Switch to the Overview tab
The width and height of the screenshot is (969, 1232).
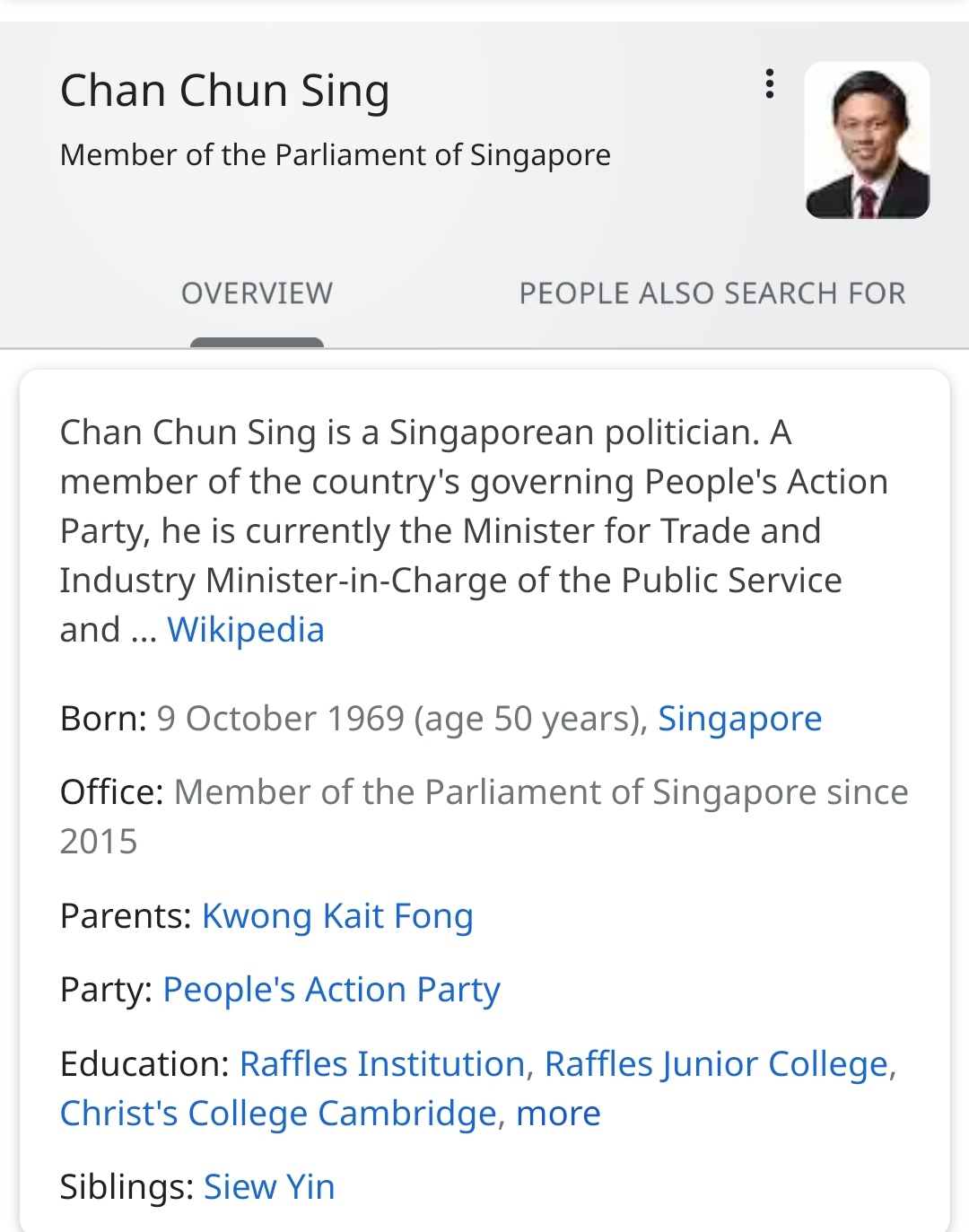257,293
